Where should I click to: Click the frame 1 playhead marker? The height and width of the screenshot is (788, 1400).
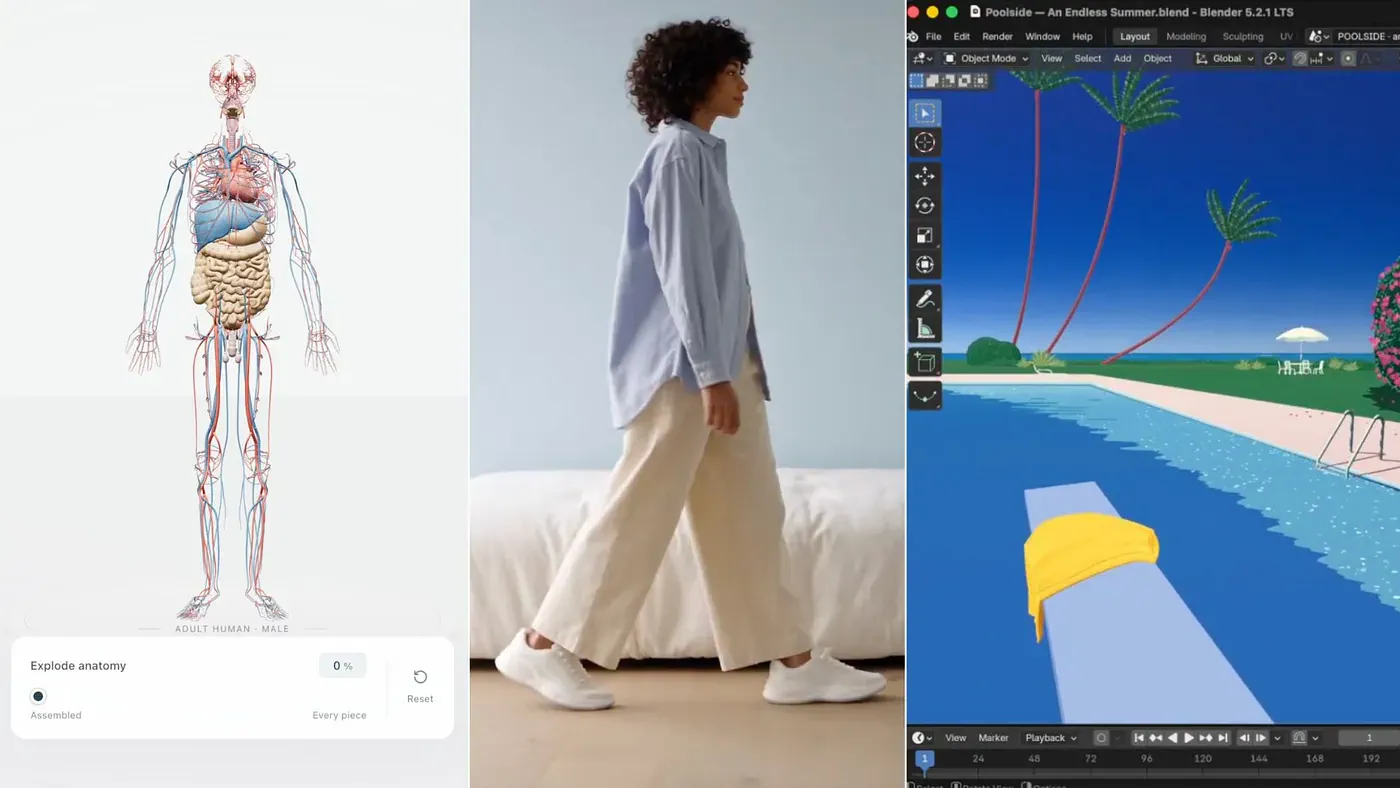coord(925,760)
